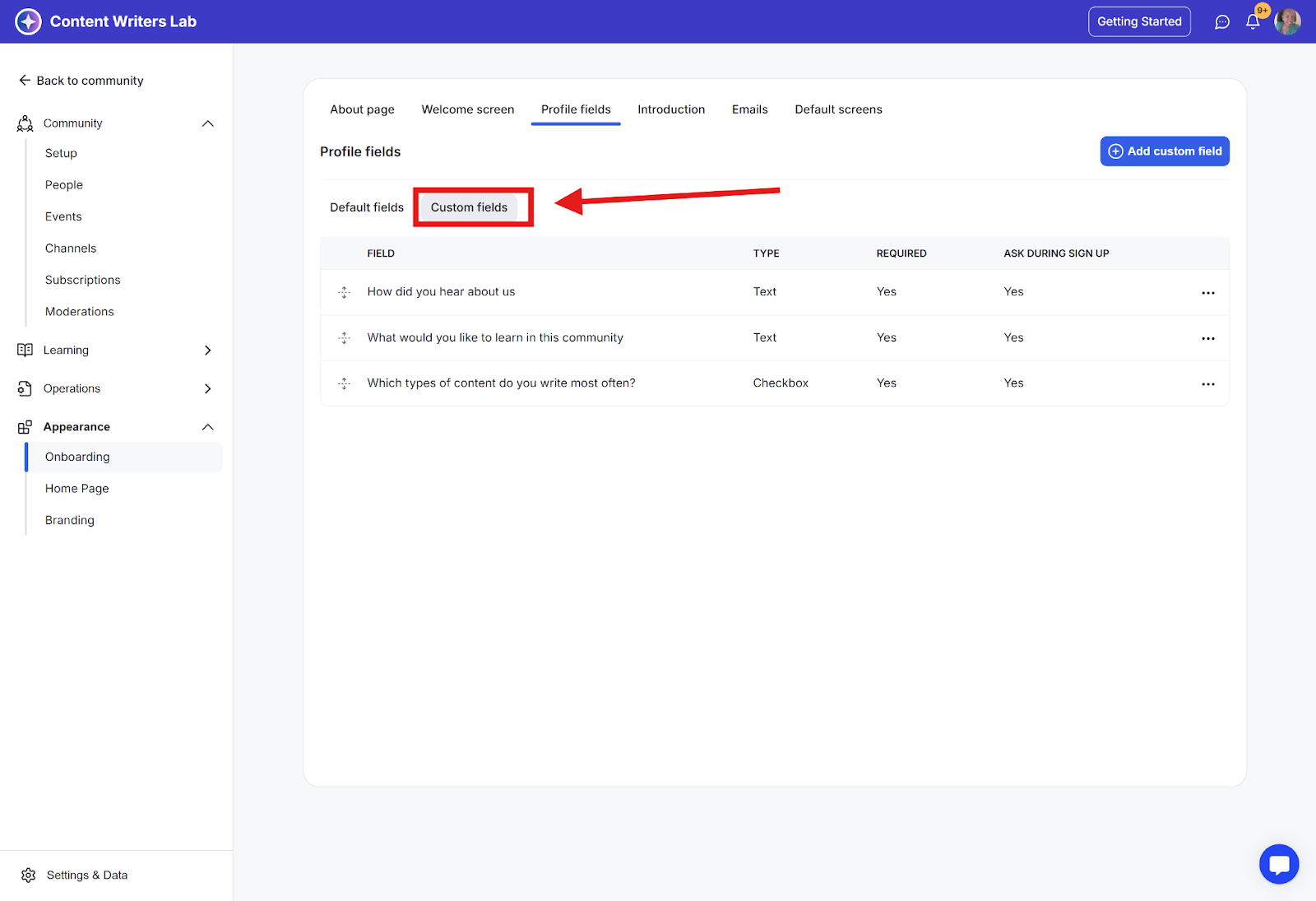Switch to the Welcome screen tab
Image resolution: width=1316 pixels, height=901 pixels.
[467, 109]
